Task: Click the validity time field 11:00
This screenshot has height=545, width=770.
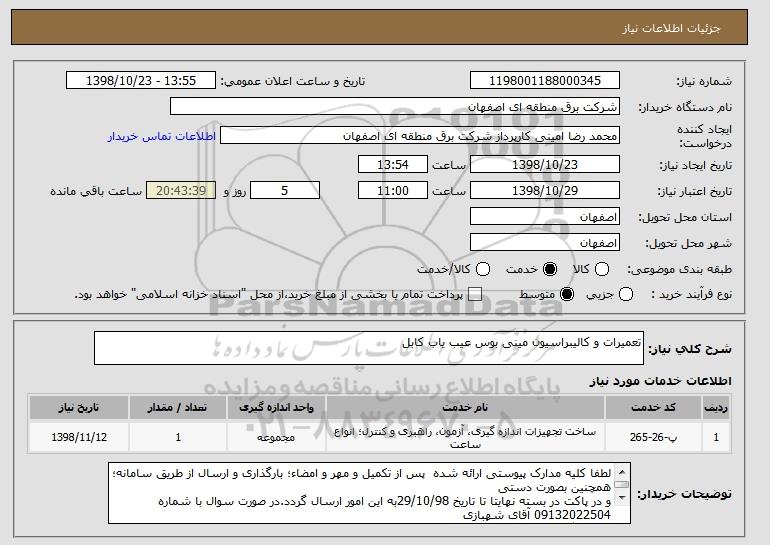Action: pos(393,191)
